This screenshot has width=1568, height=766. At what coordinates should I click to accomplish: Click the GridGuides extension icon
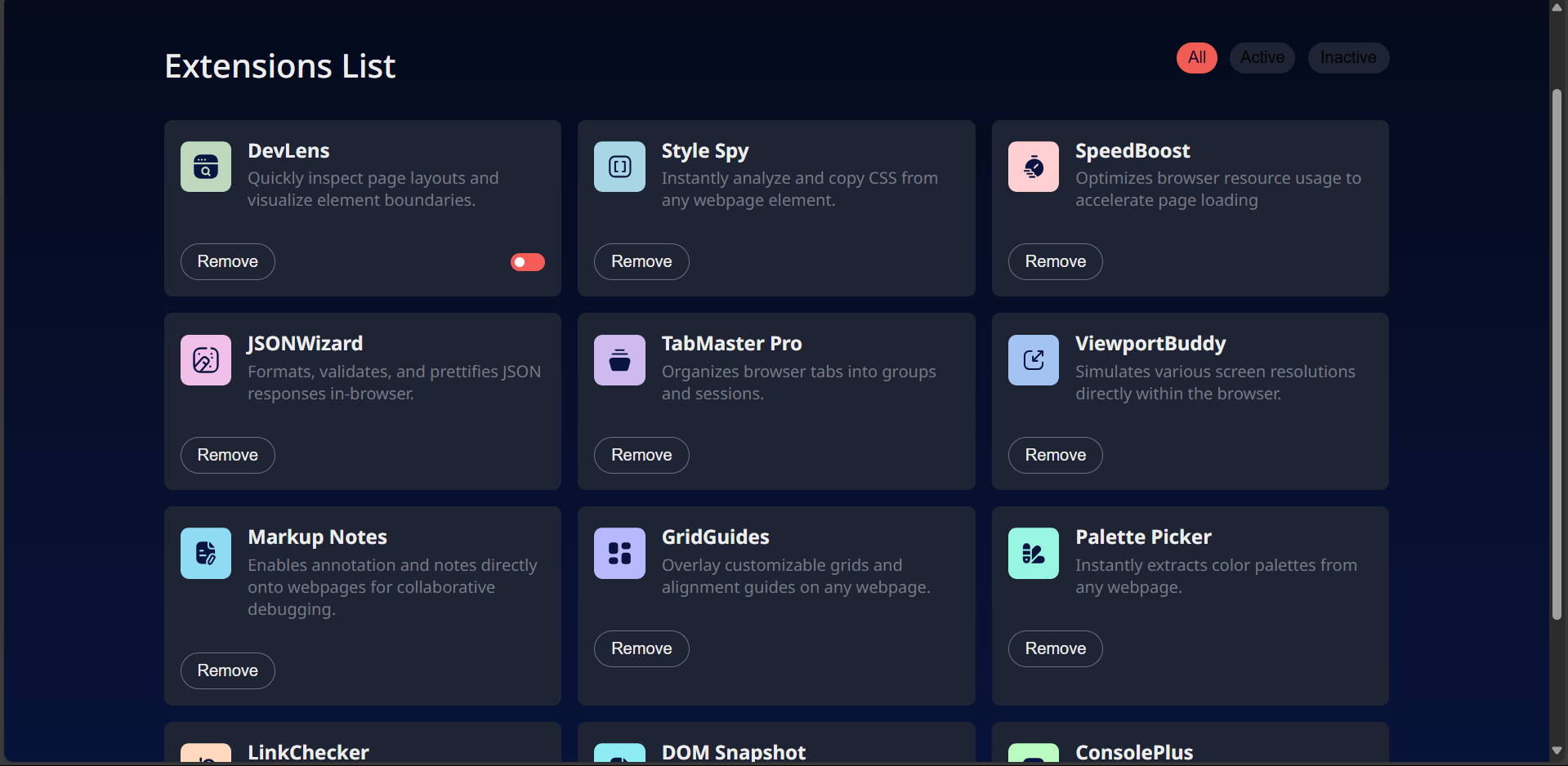click(x=619, y=554)
